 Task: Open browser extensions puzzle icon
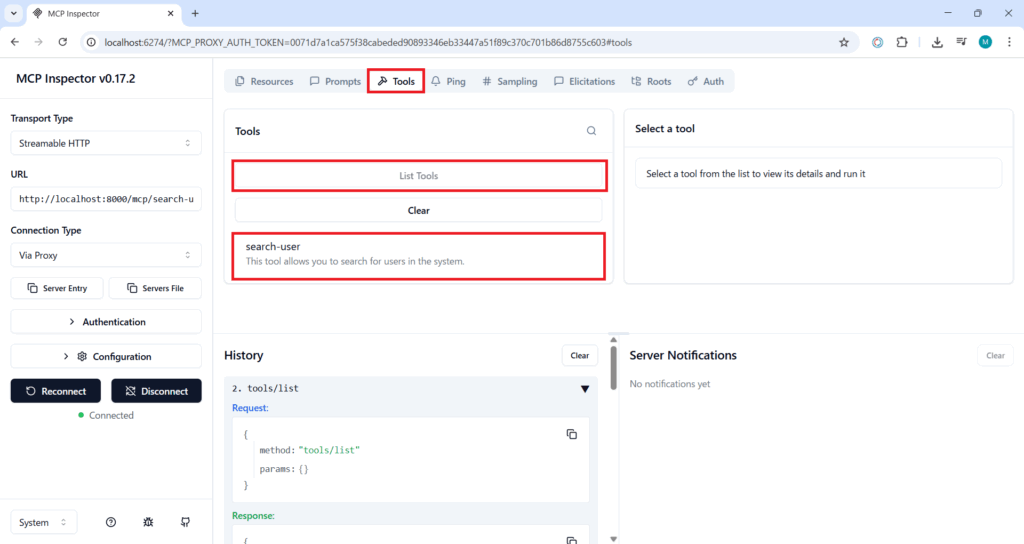pos(902,42)
